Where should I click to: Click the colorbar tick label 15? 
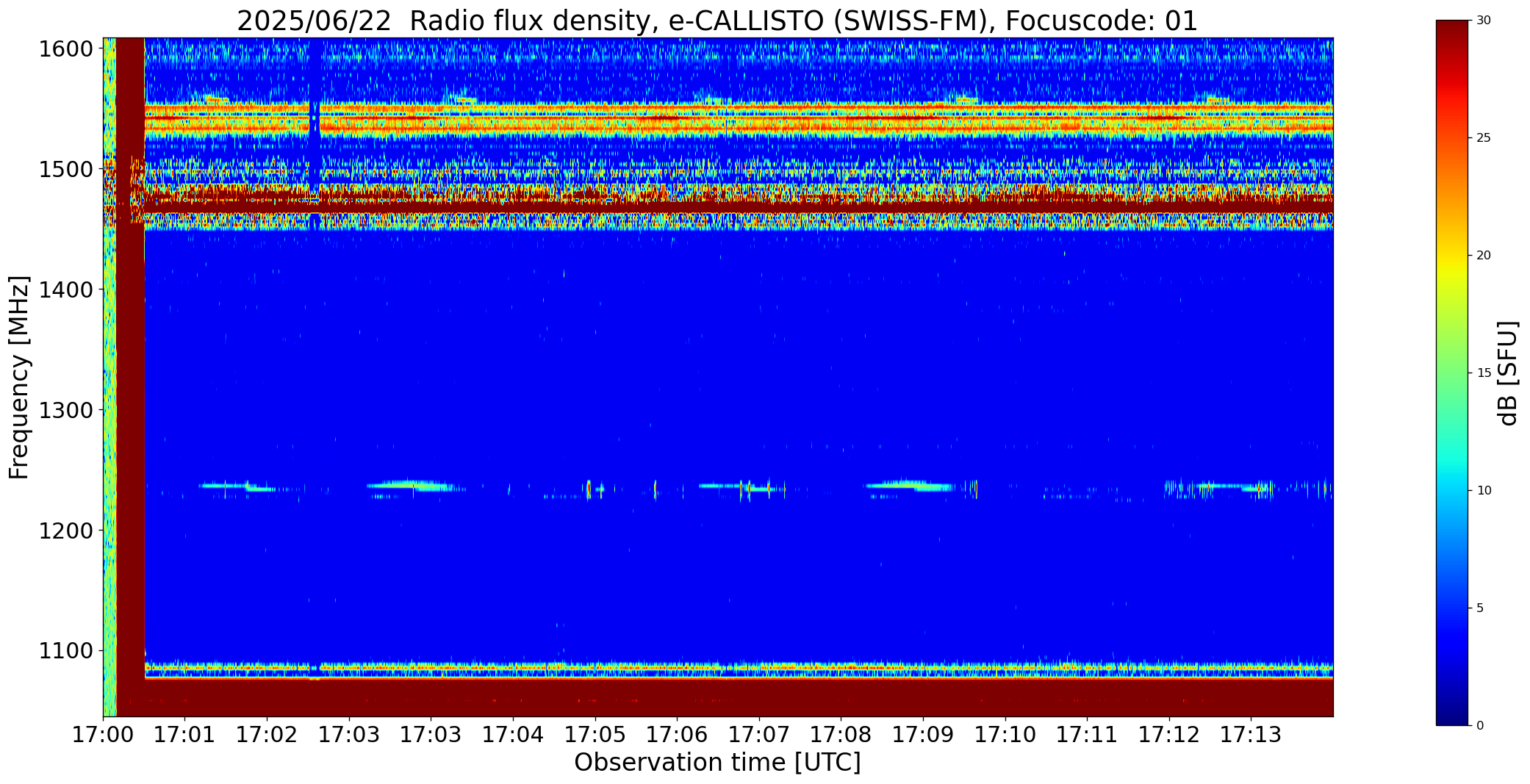[1484, 373]
